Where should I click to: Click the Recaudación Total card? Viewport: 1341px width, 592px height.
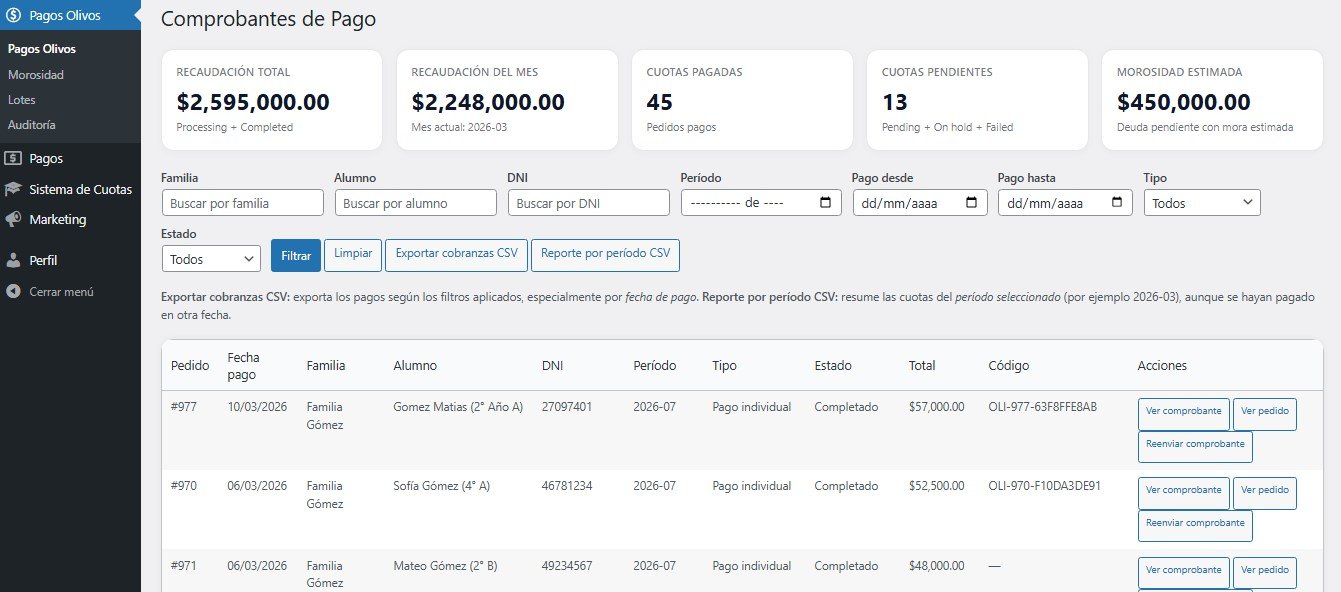[x=272, y=100]
